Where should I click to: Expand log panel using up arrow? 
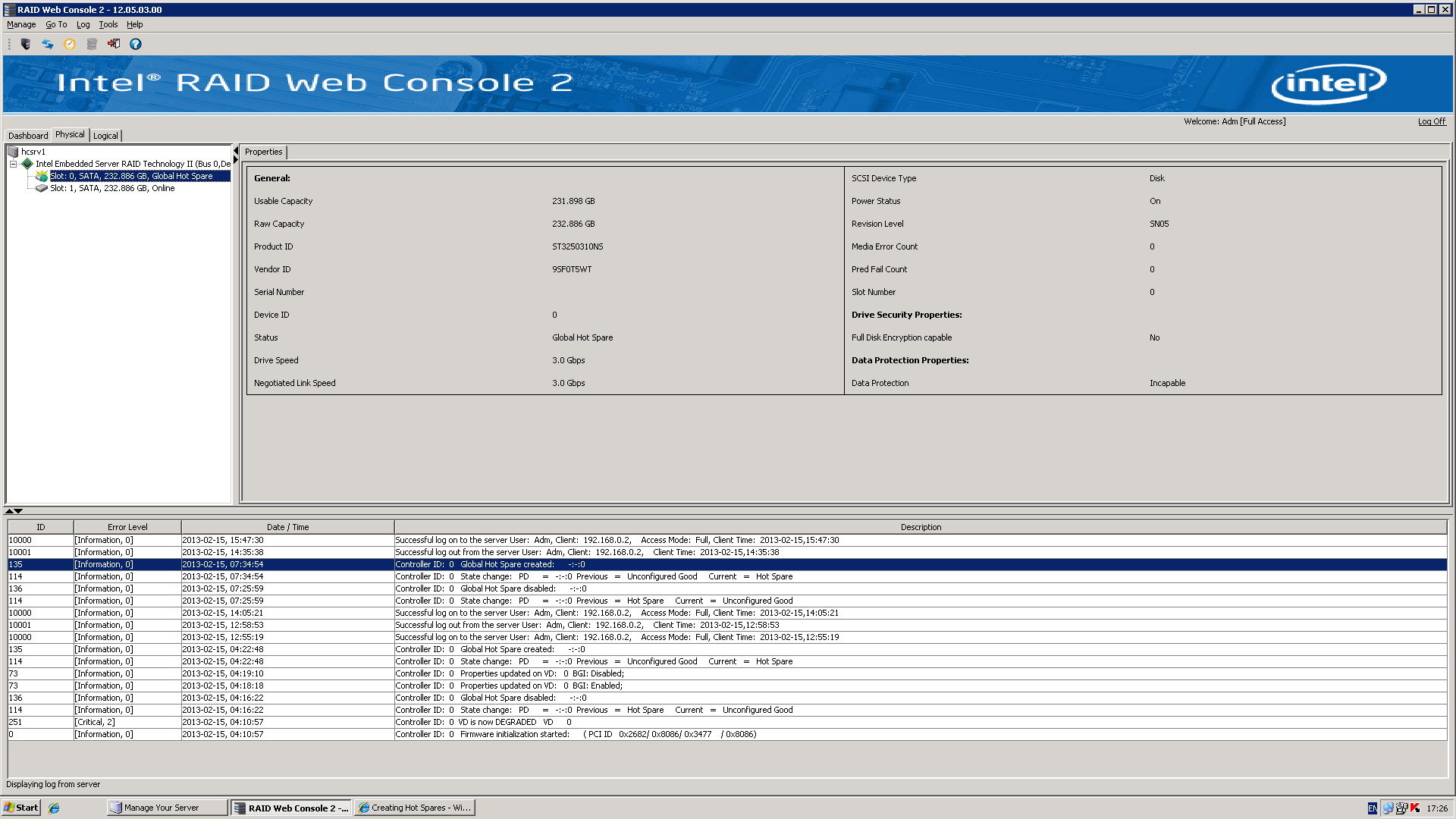tap(9, 511)
